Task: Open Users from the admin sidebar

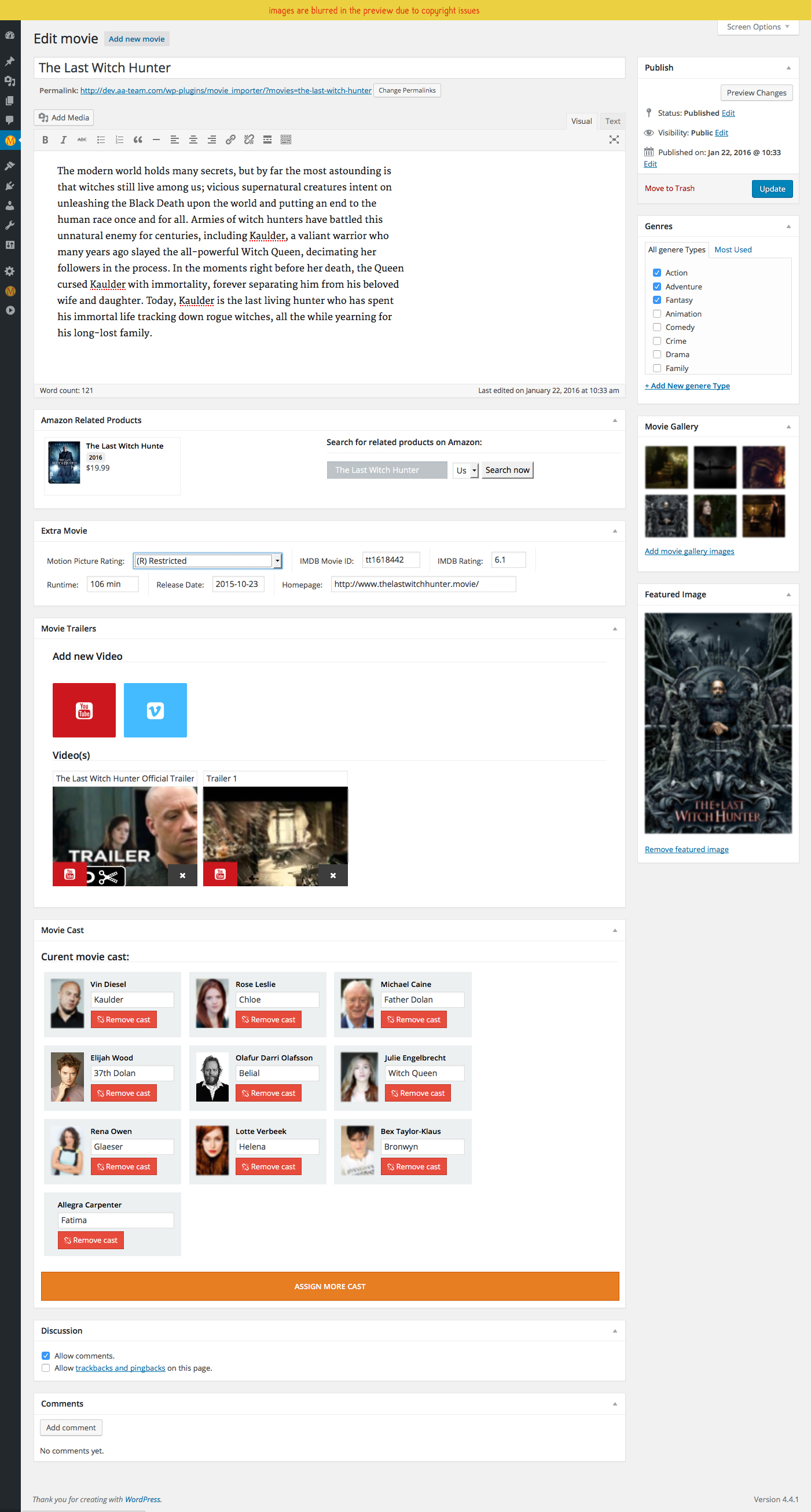Action: click(x=10, y=205)
